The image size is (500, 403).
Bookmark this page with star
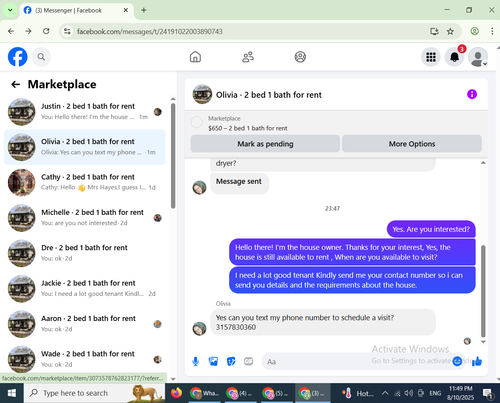pos(450,31)
